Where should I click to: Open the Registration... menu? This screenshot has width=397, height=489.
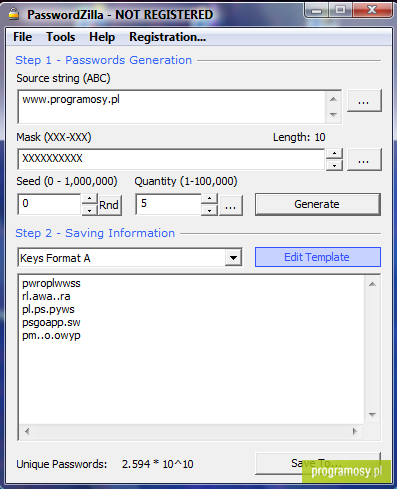(x=167, y=37)
